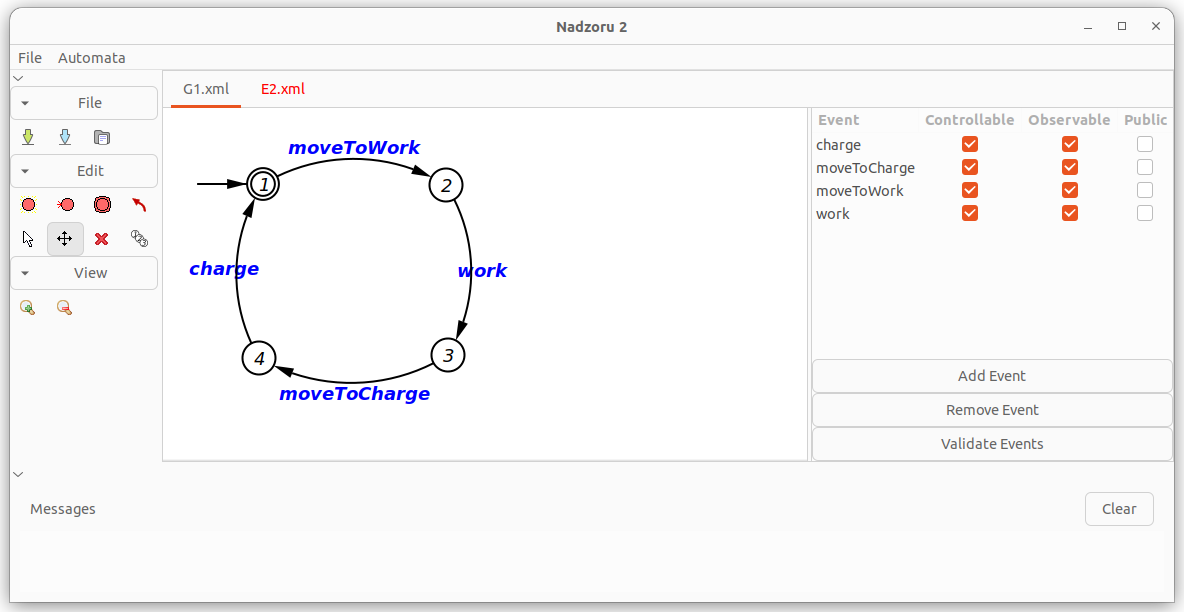Select the red transition arrow tool
Viewport: 1184px width, 612px height.
(139, 205)
